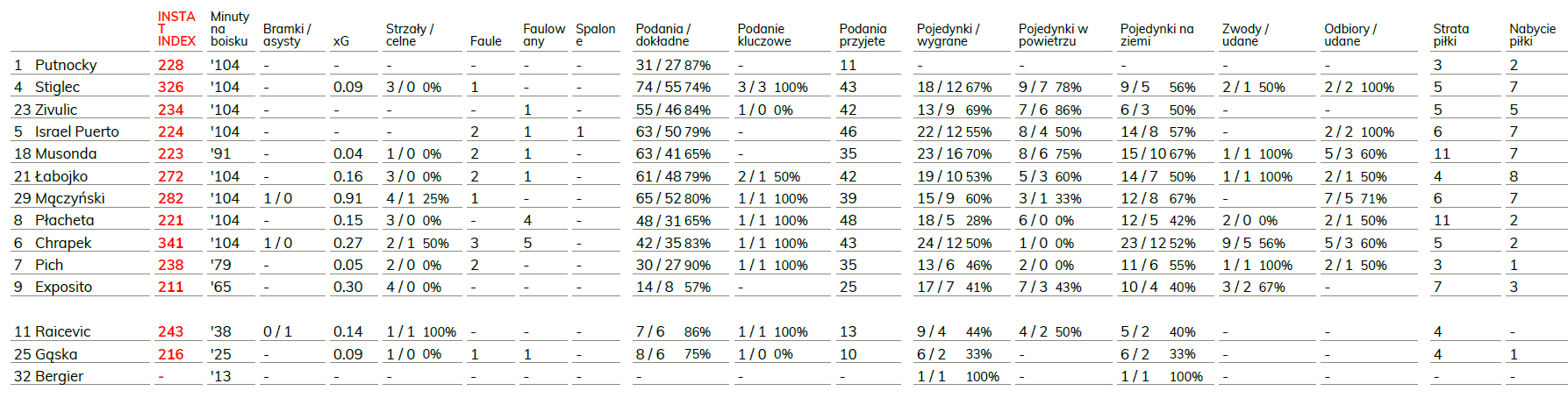1568x398 pixels.
Task: Select player Bergier in substitutes list
Action: point(59,376)
